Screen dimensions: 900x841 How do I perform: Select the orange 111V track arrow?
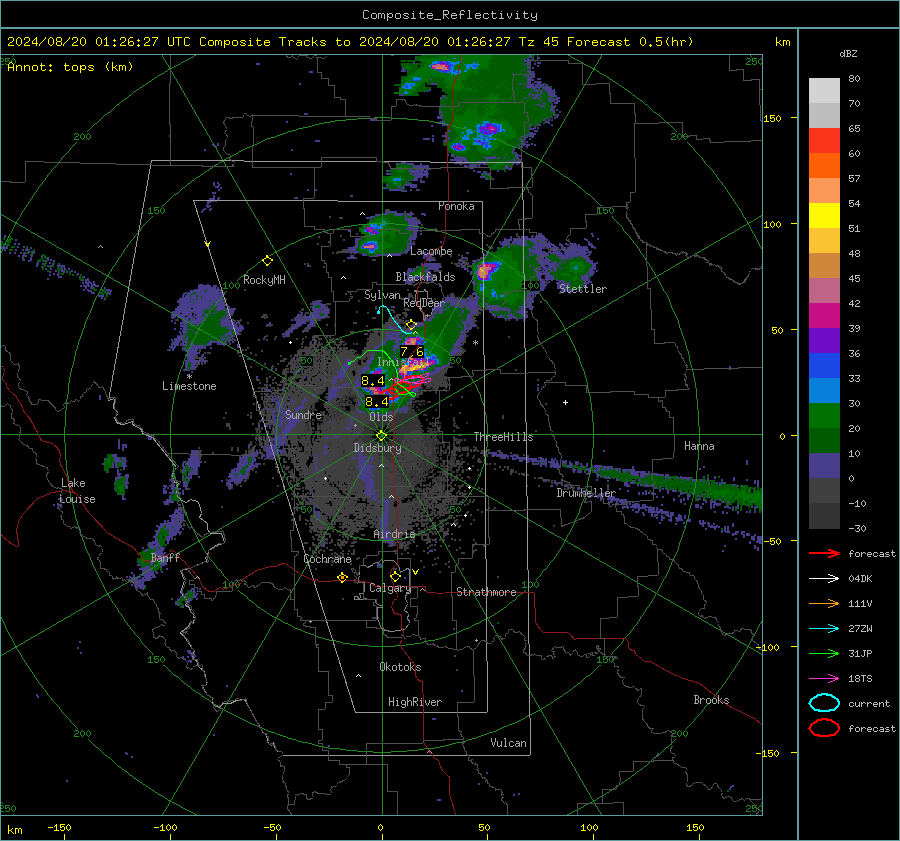pos(824,603)
